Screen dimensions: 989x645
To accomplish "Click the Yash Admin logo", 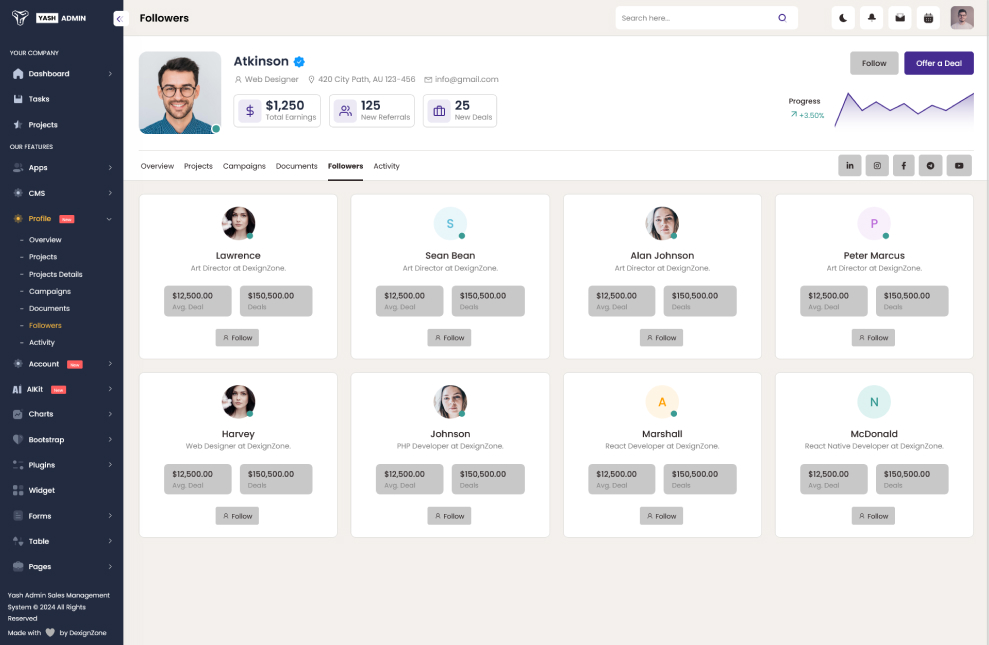I will pyautogui.click(x=49, y=18).
